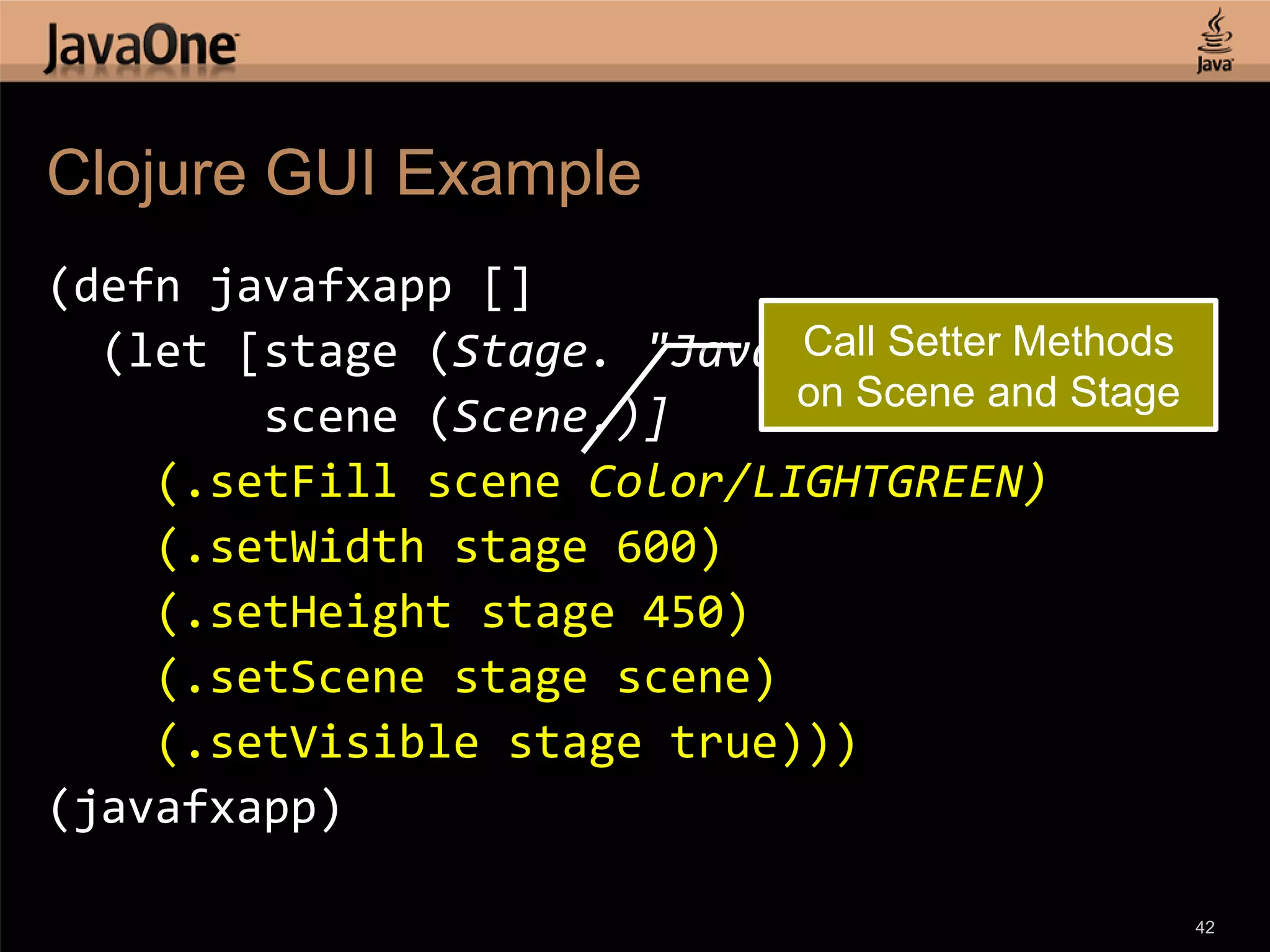Click the slide number 42

[x=1204, y=927]
